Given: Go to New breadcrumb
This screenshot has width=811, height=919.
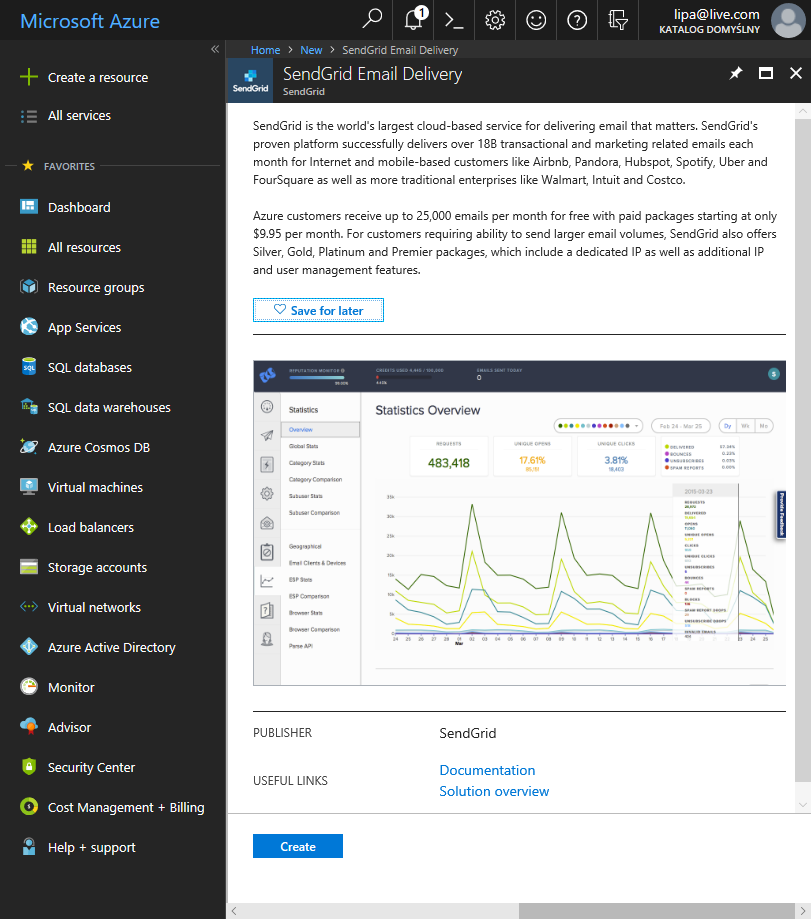Looking at the screenshot, I should [x=311, y=50].
